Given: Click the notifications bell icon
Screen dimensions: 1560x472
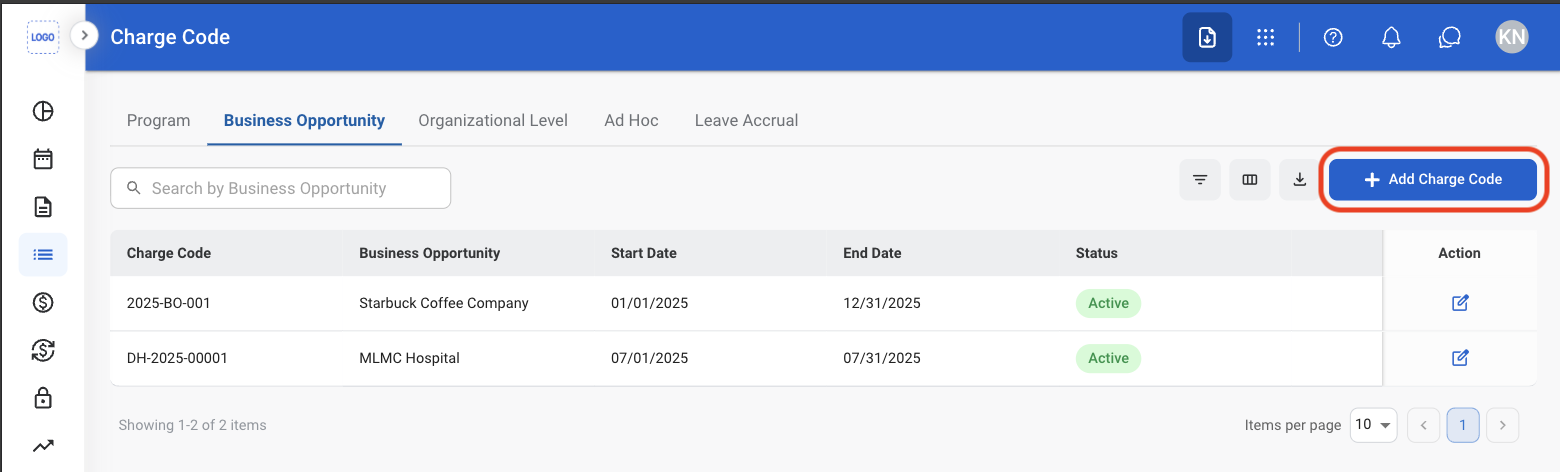Looking at the screenshot, I should pos(1391,38).
